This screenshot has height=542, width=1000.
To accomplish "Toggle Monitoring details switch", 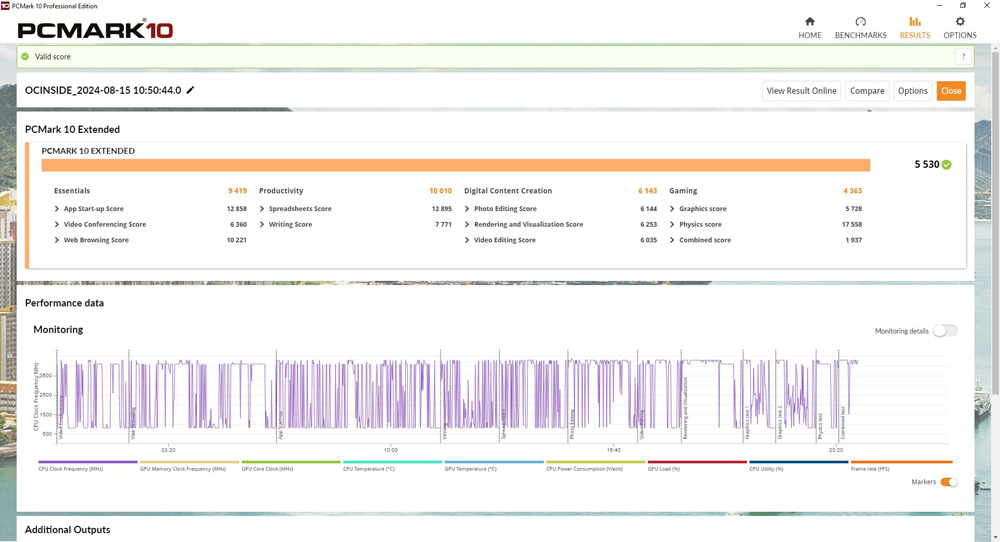I will (x=945, y=330).
